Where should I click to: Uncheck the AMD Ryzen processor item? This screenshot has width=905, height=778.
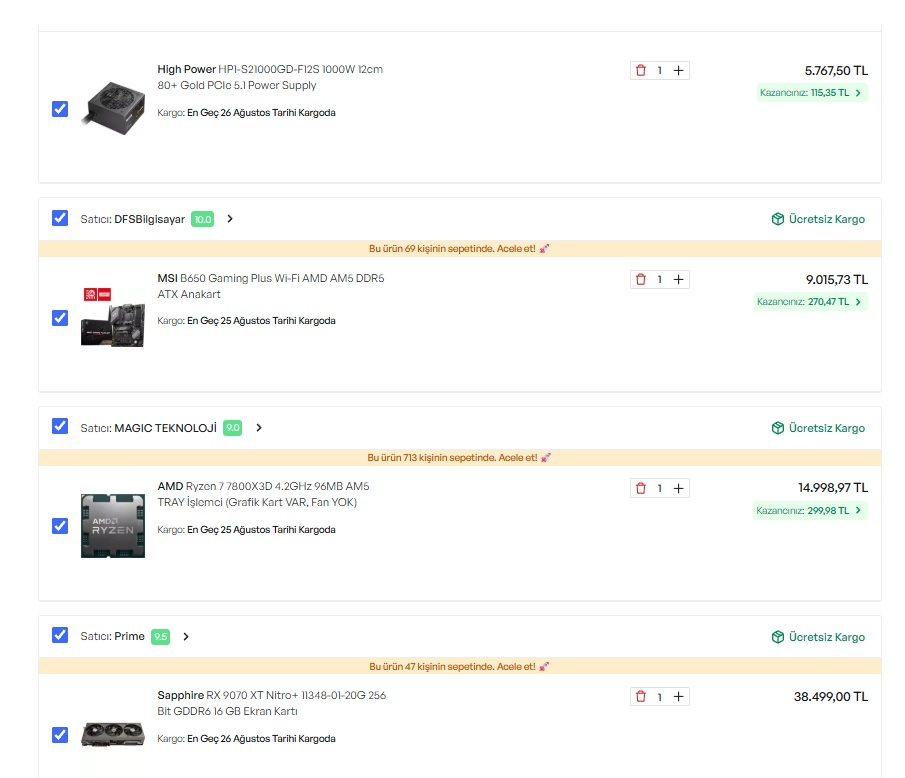[x=60, y=526]
